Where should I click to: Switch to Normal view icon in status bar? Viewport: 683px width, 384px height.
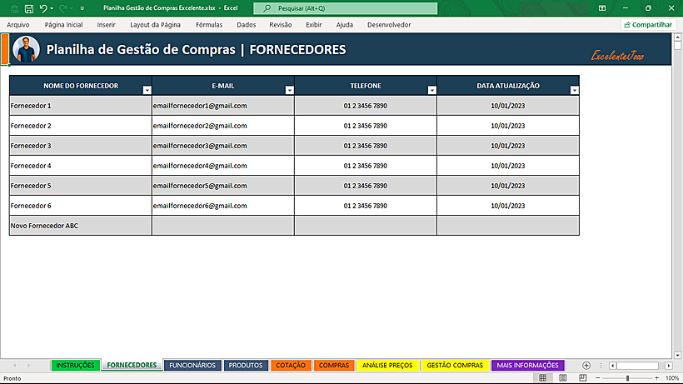[x=543, y=378]
